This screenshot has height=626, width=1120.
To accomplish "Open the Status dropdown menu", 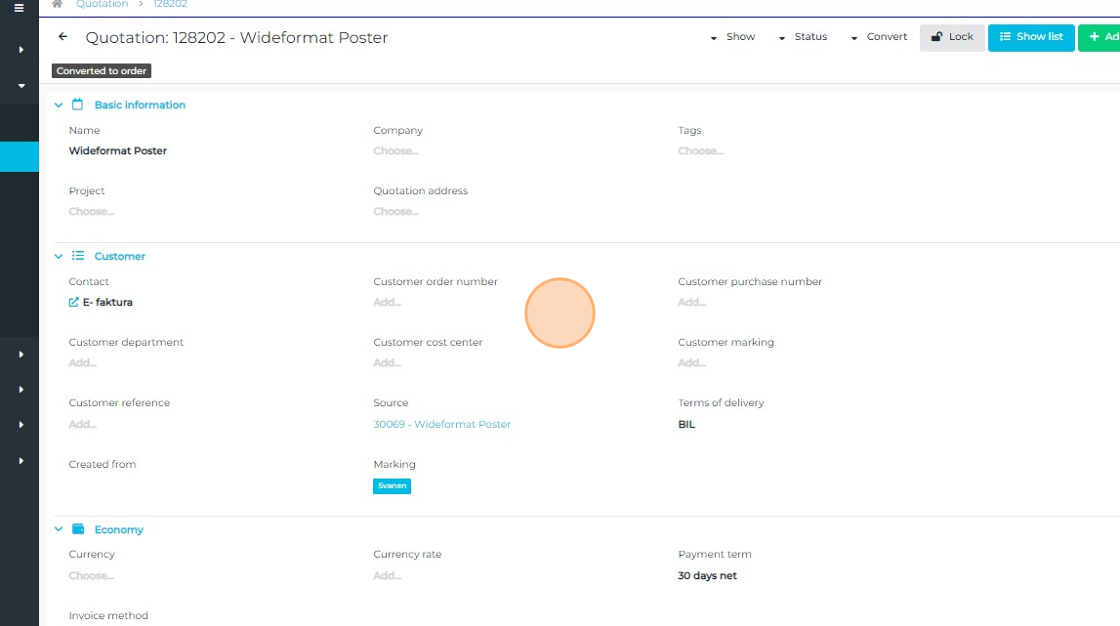I will [x=802, y=37].
